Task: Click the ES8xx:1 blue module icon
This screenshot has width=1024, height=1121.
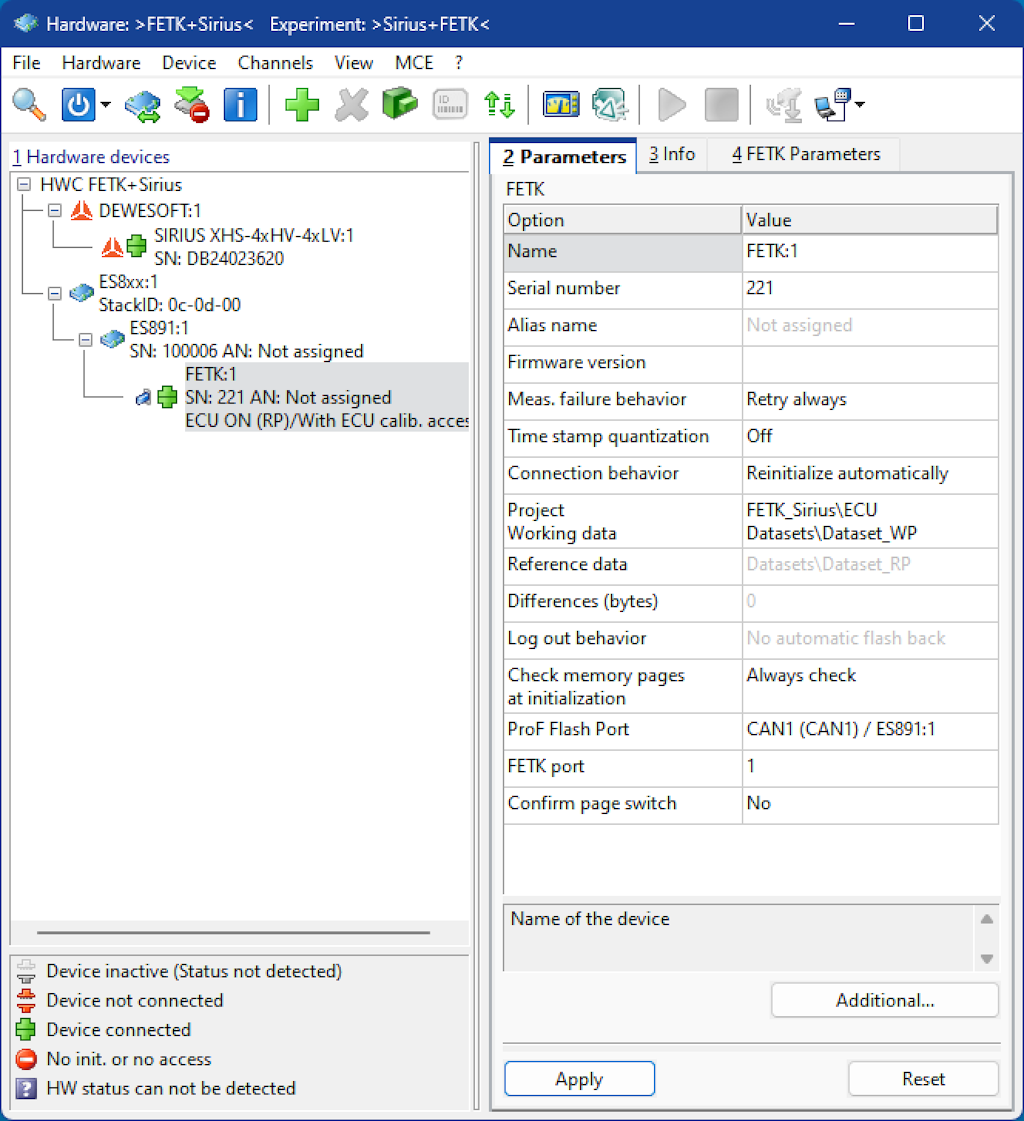Action: pyautogui.click(x=82, y=292)
